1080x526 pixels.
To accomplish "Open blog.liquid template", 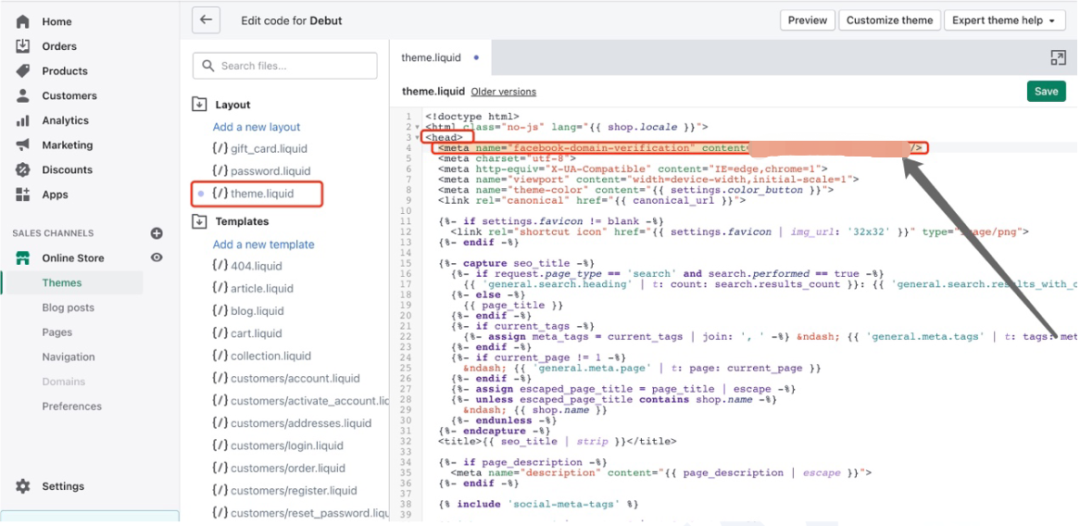I will pyautogui.click(x=247, y=311).
